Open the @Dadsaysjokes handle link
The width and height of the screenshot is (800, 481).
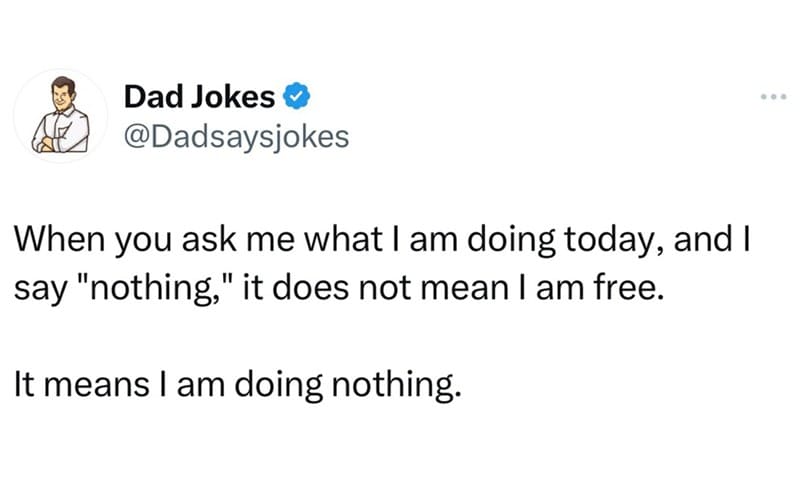(x=237, y=137)
